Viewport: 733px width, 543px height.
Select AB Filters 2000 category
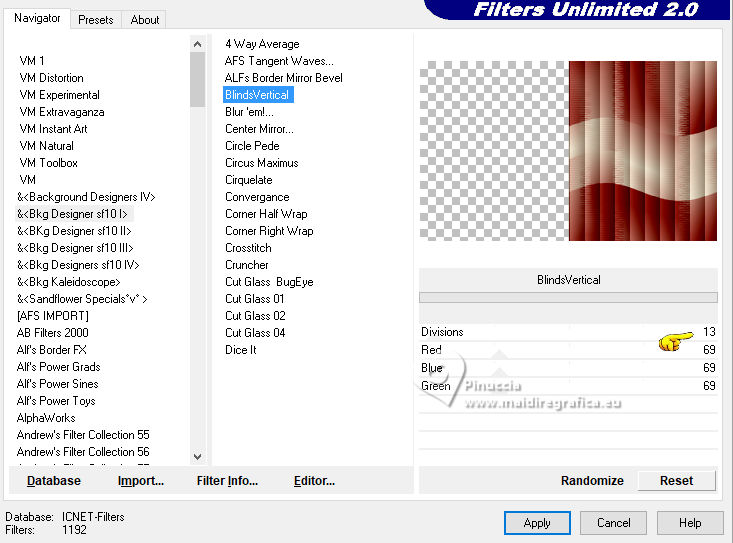point(52,333)
